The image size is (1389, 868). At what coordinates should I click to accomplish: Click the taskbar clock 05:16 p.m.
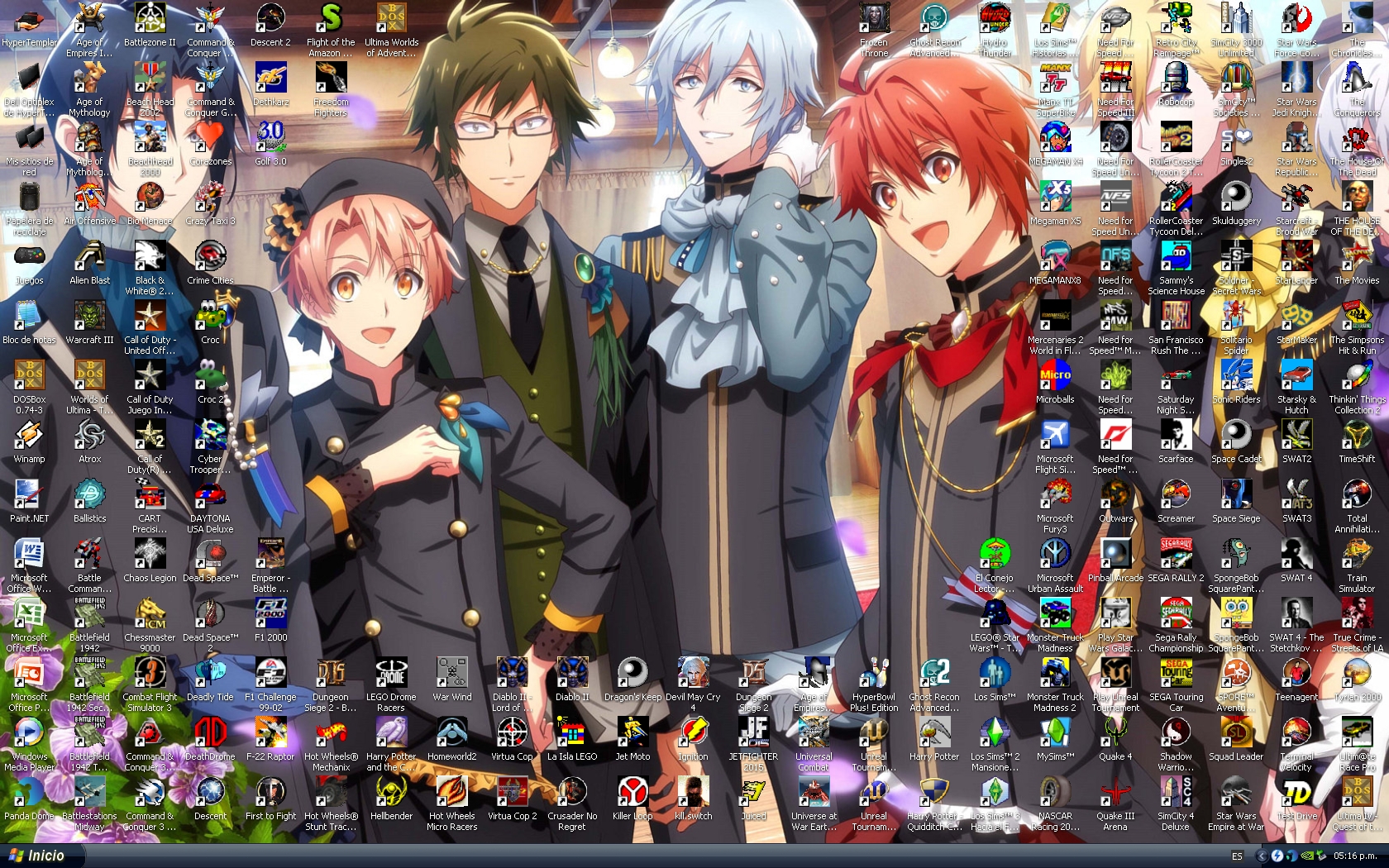(1356, 856)
